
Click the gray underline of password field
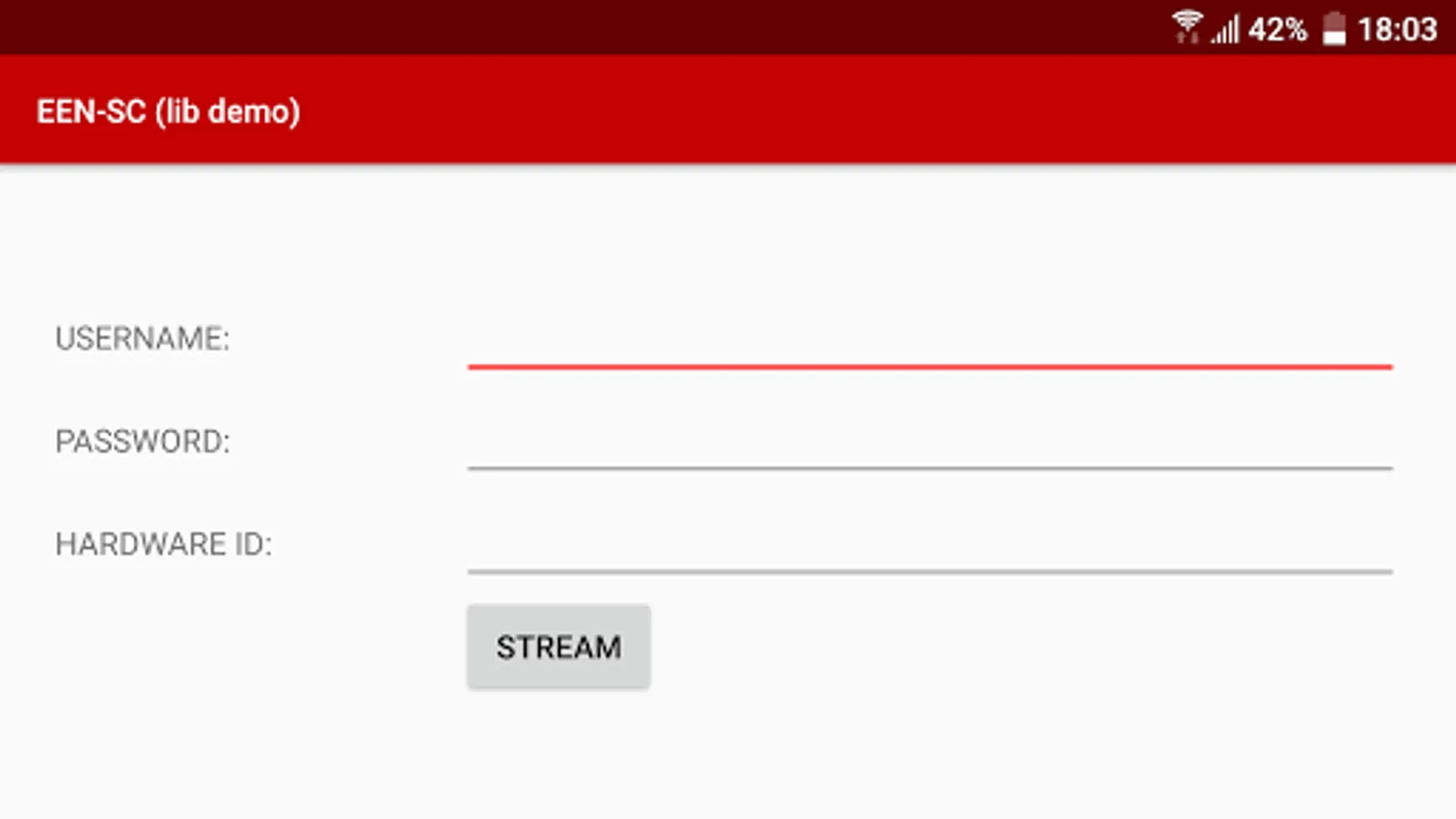coord(930,469)
